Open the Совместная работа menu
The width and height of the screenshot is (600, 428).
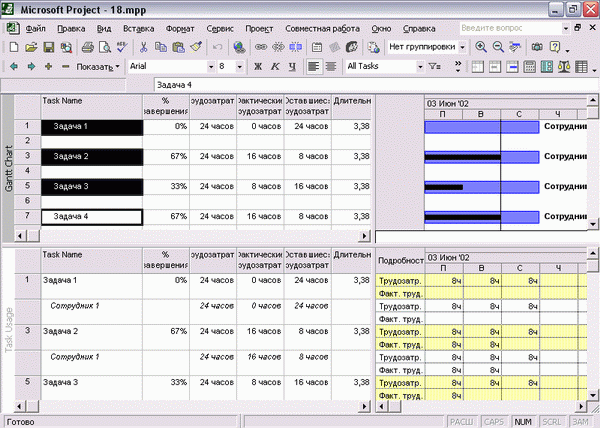[322, 29]
